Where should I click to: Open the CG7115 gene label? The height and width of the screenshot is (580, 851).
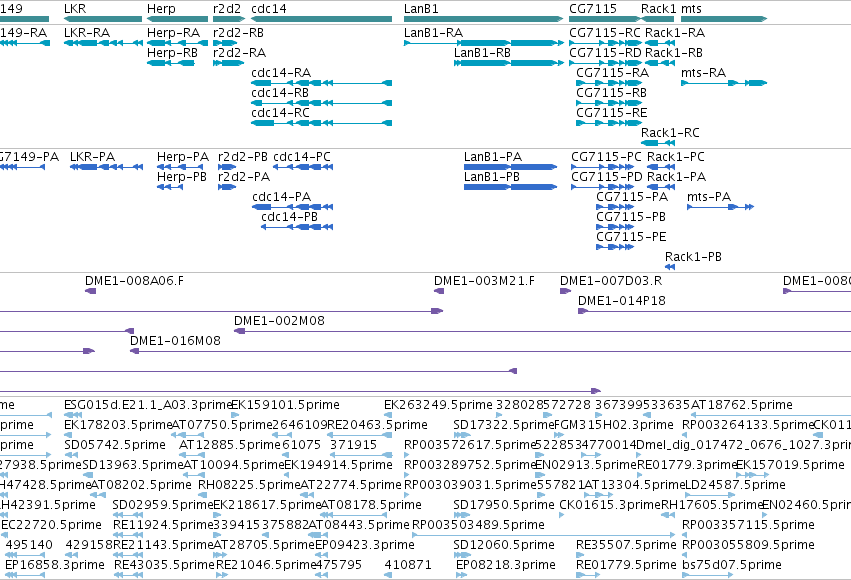(593, 9)
